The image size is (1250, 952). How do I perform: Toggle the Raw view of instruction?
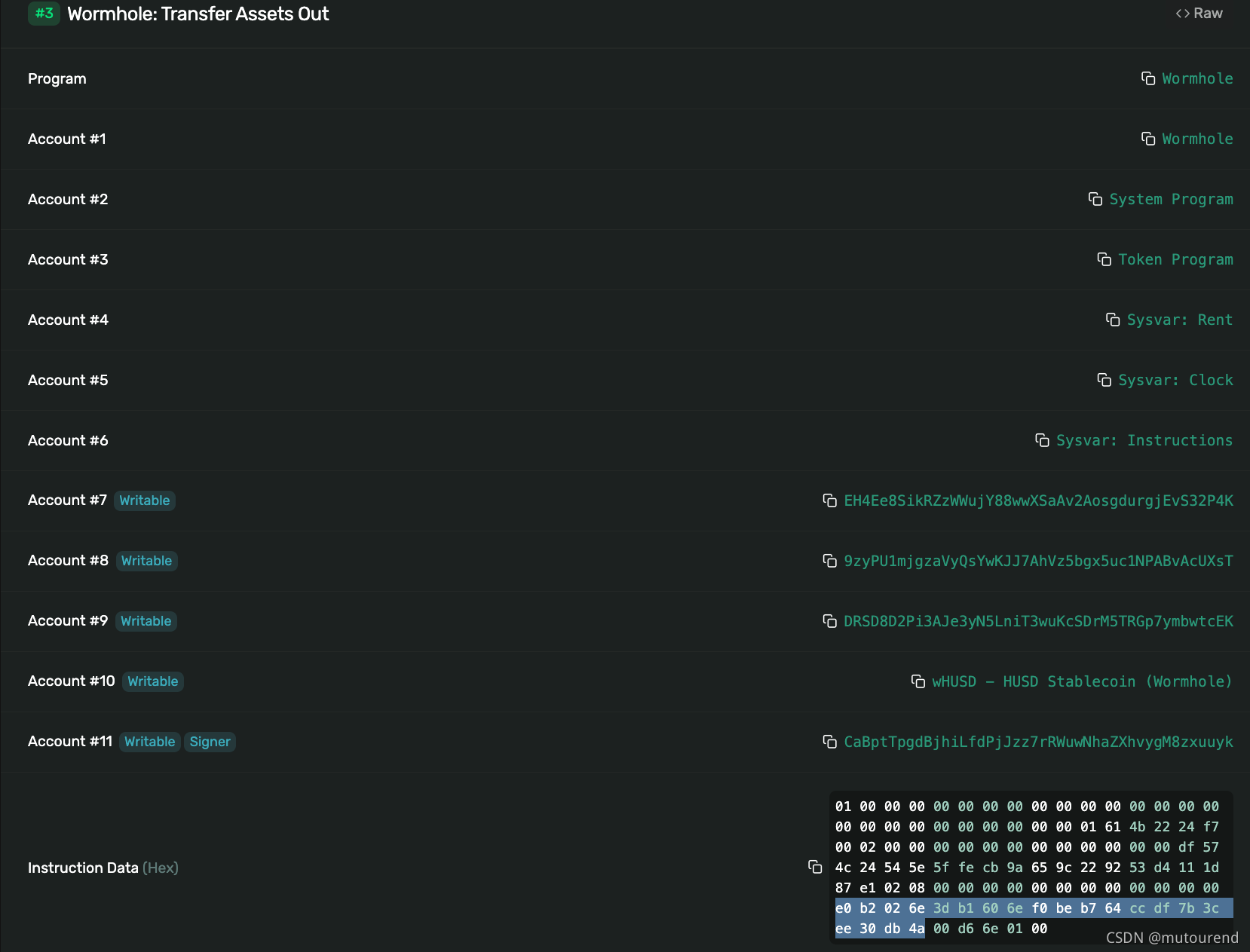pyautogui.click(x=1199, y=14)
